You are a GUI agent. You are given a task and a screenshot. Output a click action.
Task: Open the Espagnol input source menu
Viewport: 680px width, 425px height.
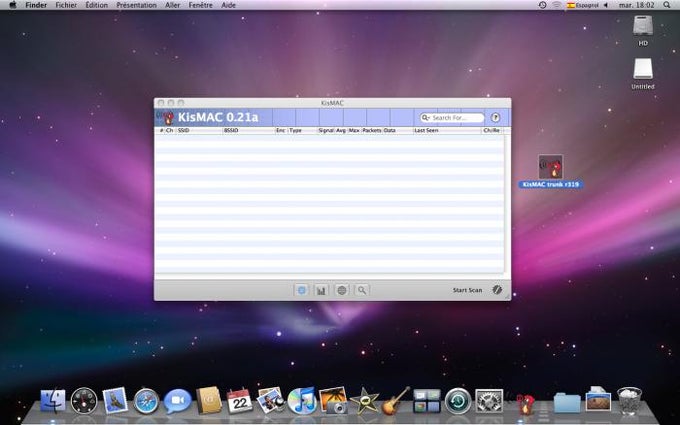(x=582, y=5)
